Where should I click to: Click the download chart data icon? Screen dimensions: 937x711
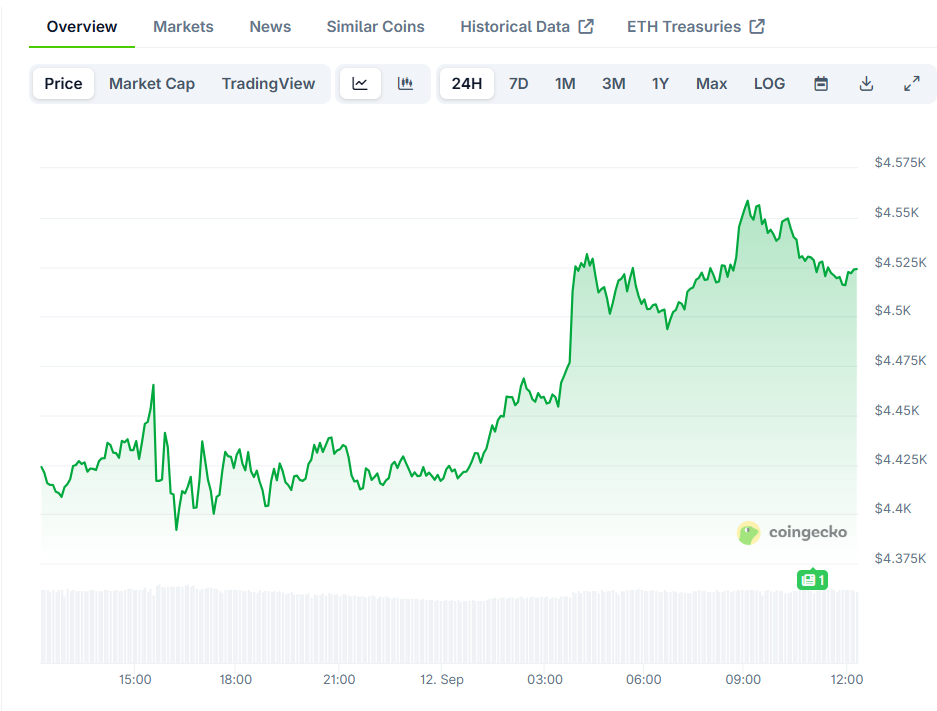click(x=866, y=83)
